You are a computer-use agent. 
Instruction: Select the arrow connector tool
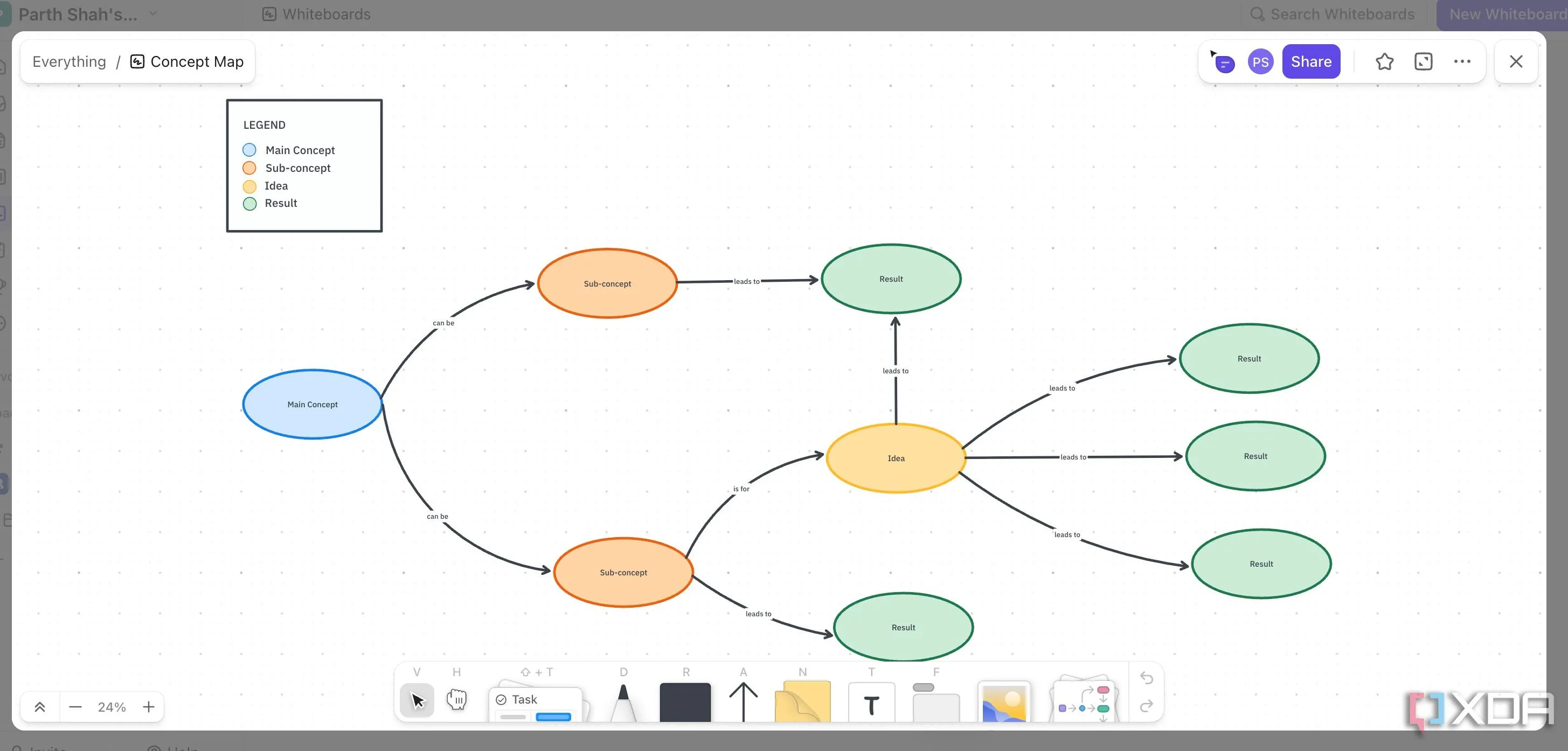click(743, 701)
